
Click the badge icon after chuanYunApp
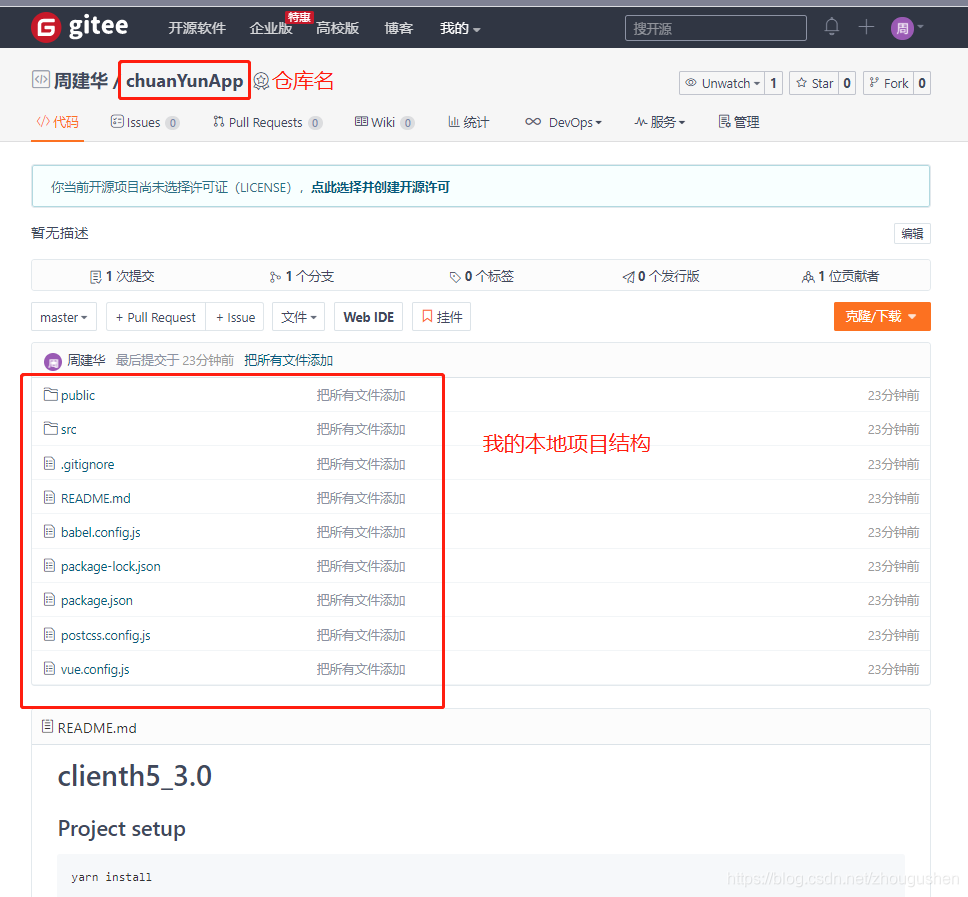coord(261,81)
